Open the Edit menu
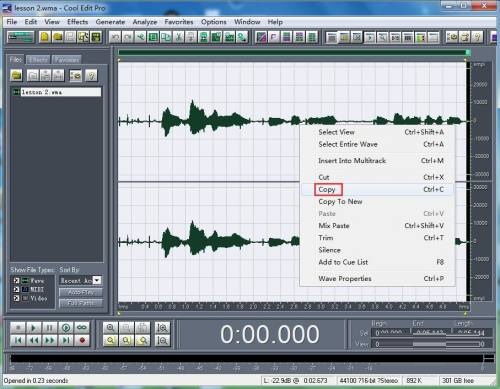 [31, 22]
